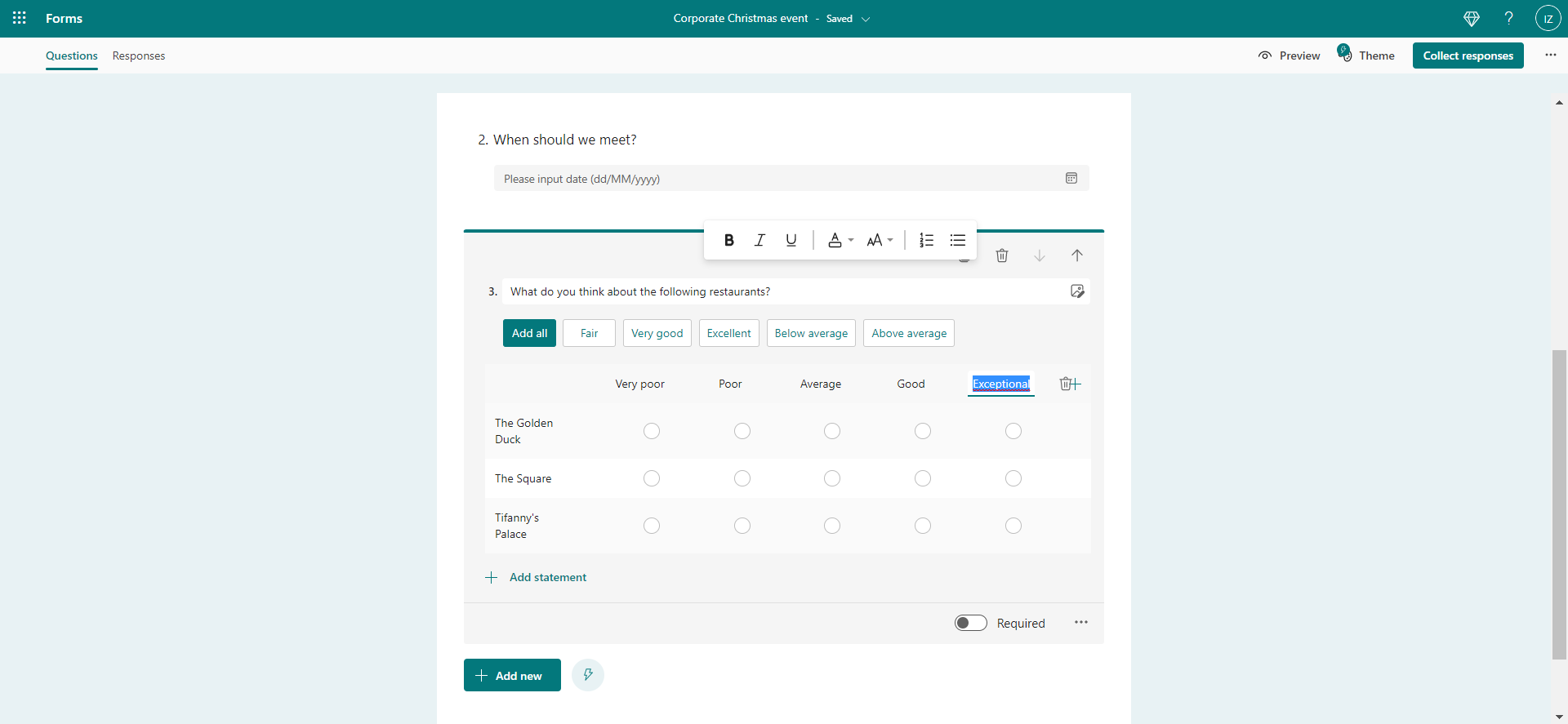Apply Italic formatting from toolbar

pos(759,240)
